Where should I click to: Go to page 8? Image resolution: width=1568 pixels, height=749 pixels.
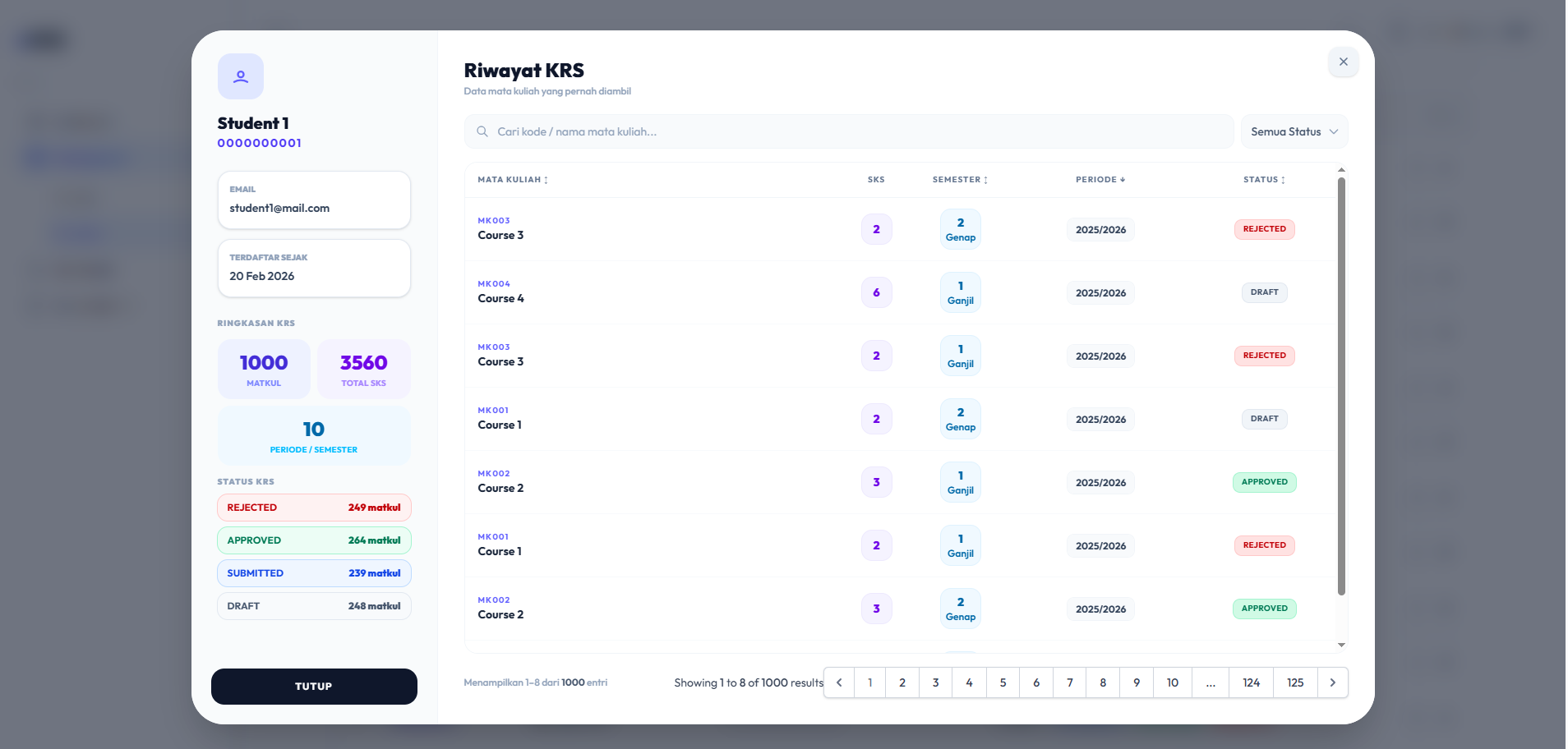pos(1103,682)
